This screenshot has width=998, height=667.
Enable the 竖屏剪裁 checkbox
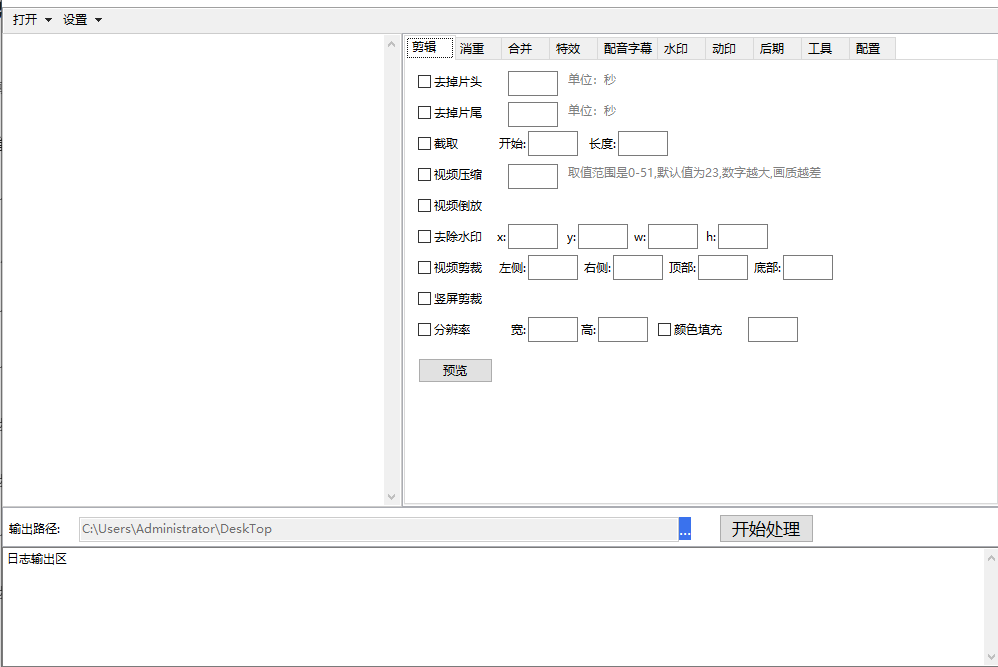click(425, 298)
